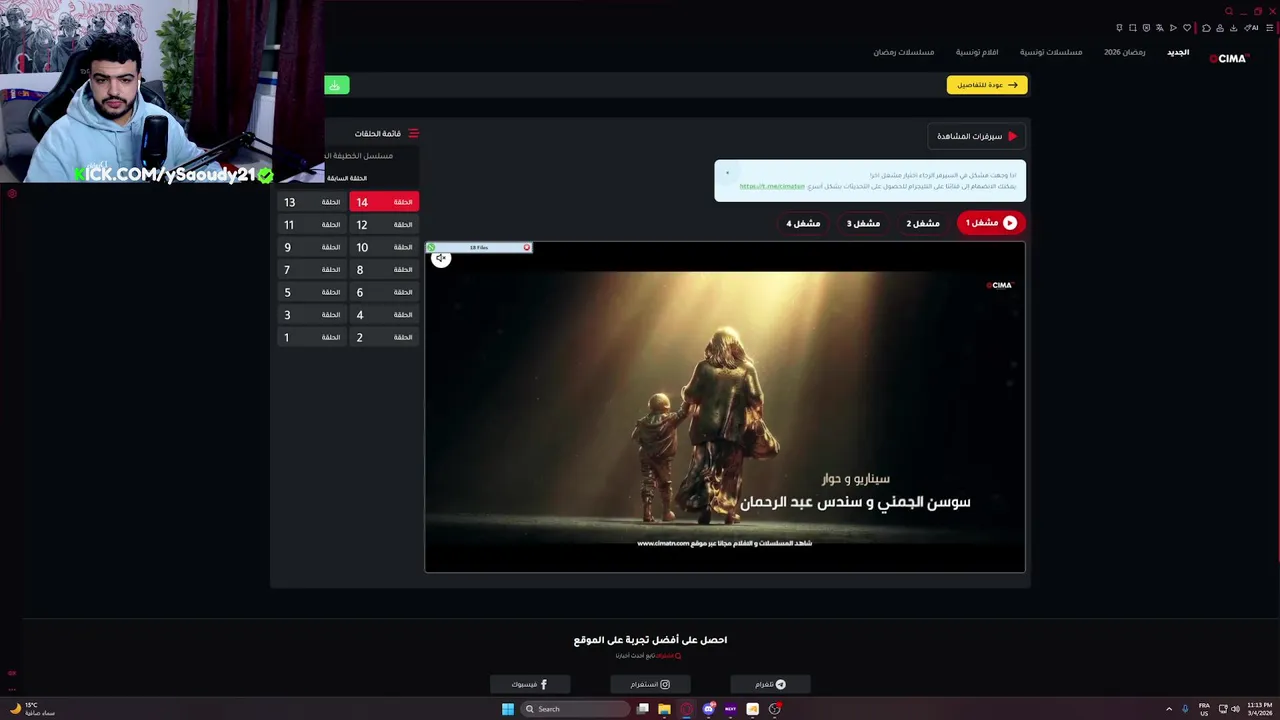The width and height of the screenshot is (1280, 720).
Task: Unmute the video with speaker icon
Action: 441,258
